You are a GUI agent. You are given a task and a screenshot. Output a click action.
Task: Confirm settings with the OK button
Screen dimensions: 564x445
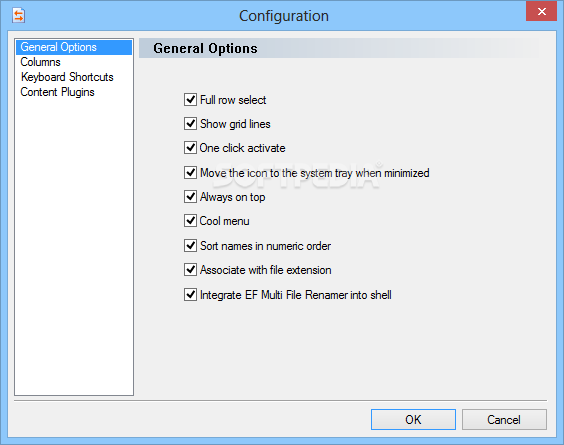[413, 419]
